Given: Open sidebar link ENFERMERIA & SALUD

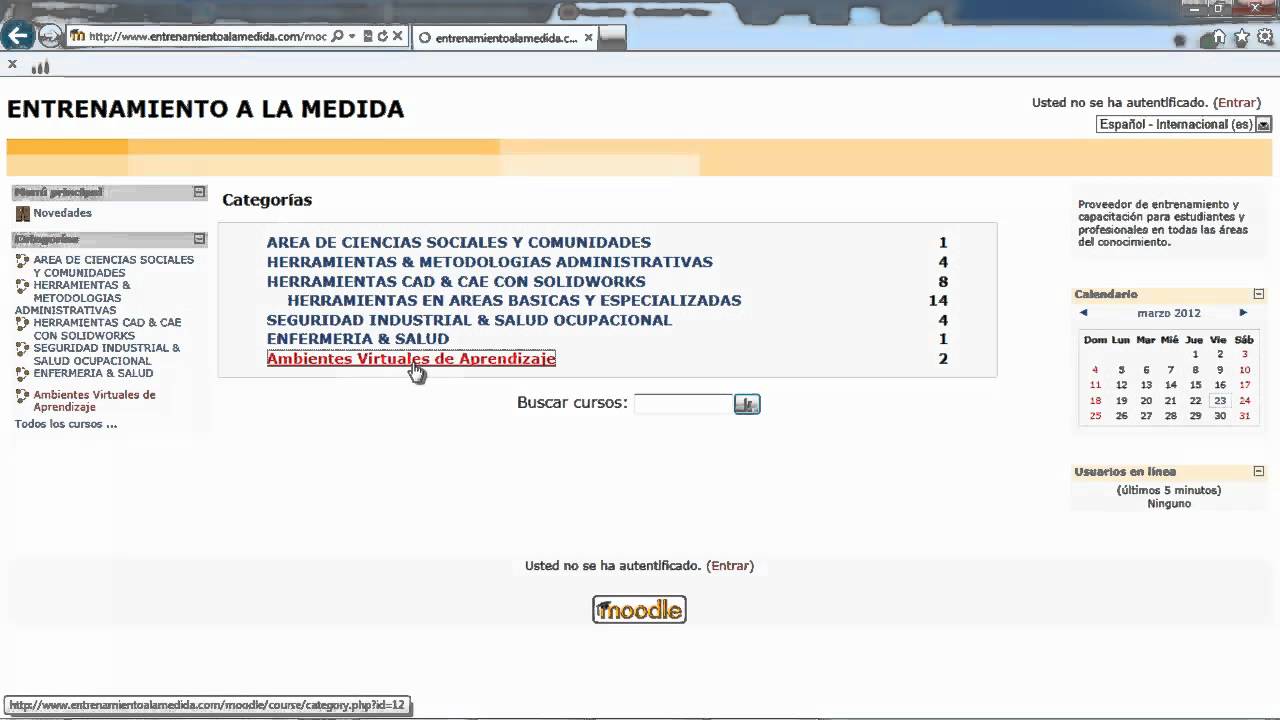Looking at the screenshot, I should 93,373.
